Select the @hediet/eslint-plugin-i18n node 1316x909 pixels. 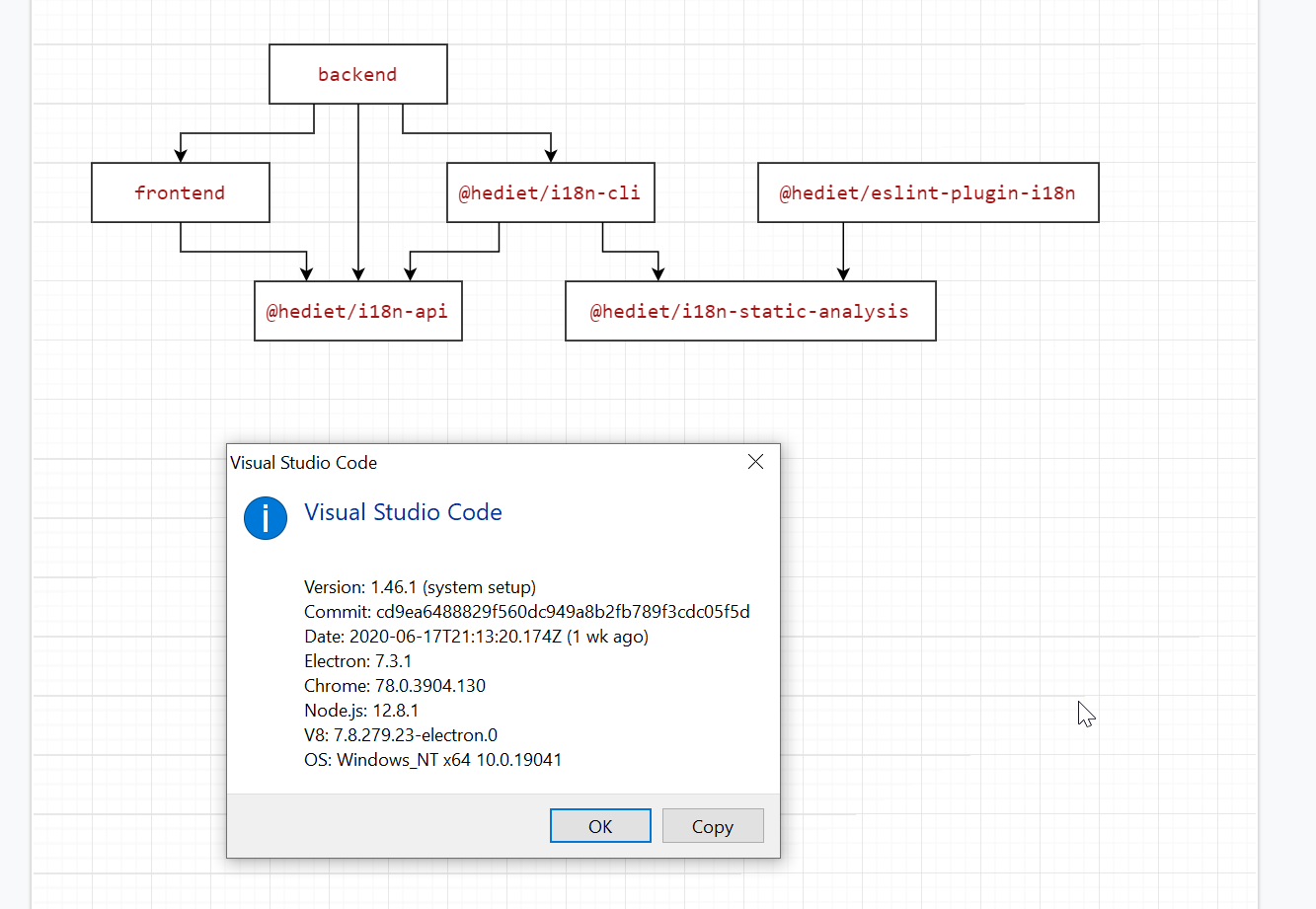tap(927, 192)
